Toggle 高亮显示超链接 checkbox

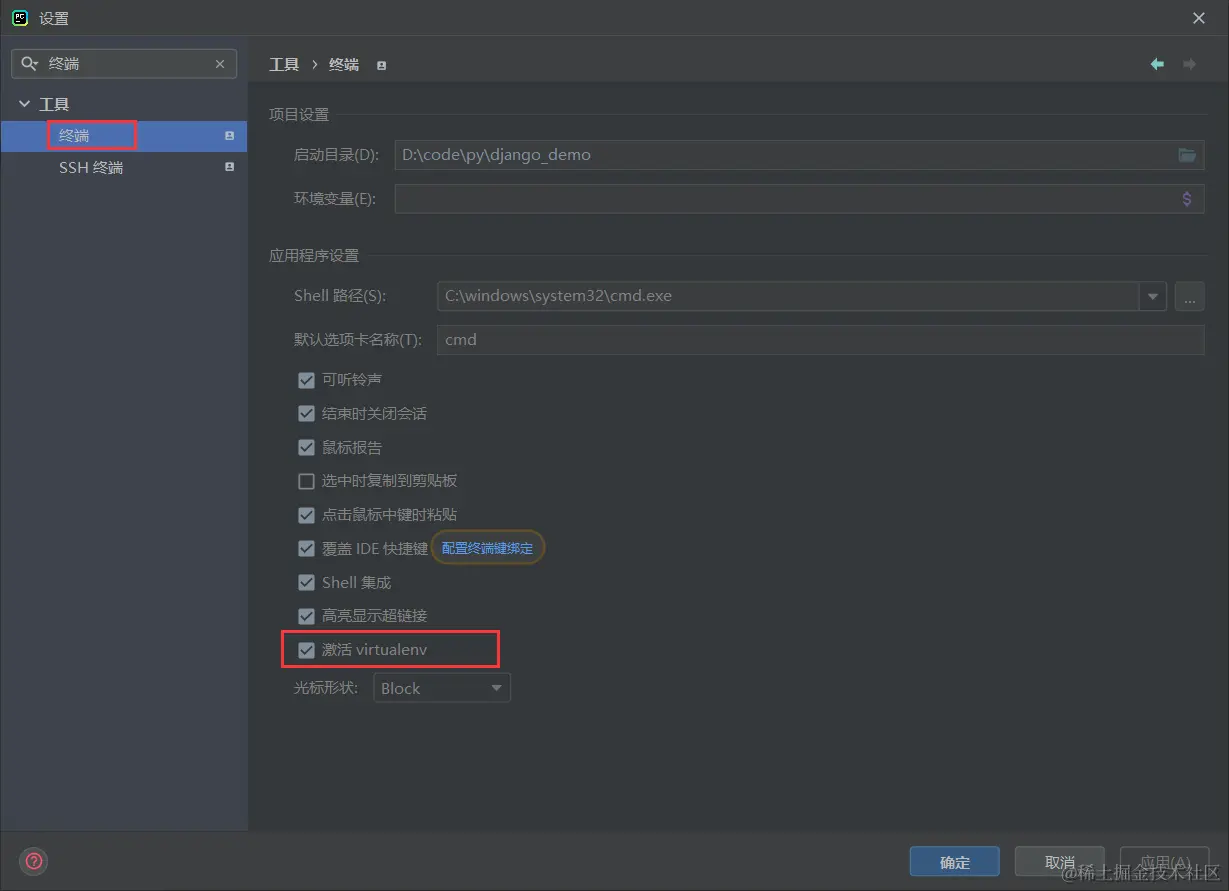[x=306, y=616]
